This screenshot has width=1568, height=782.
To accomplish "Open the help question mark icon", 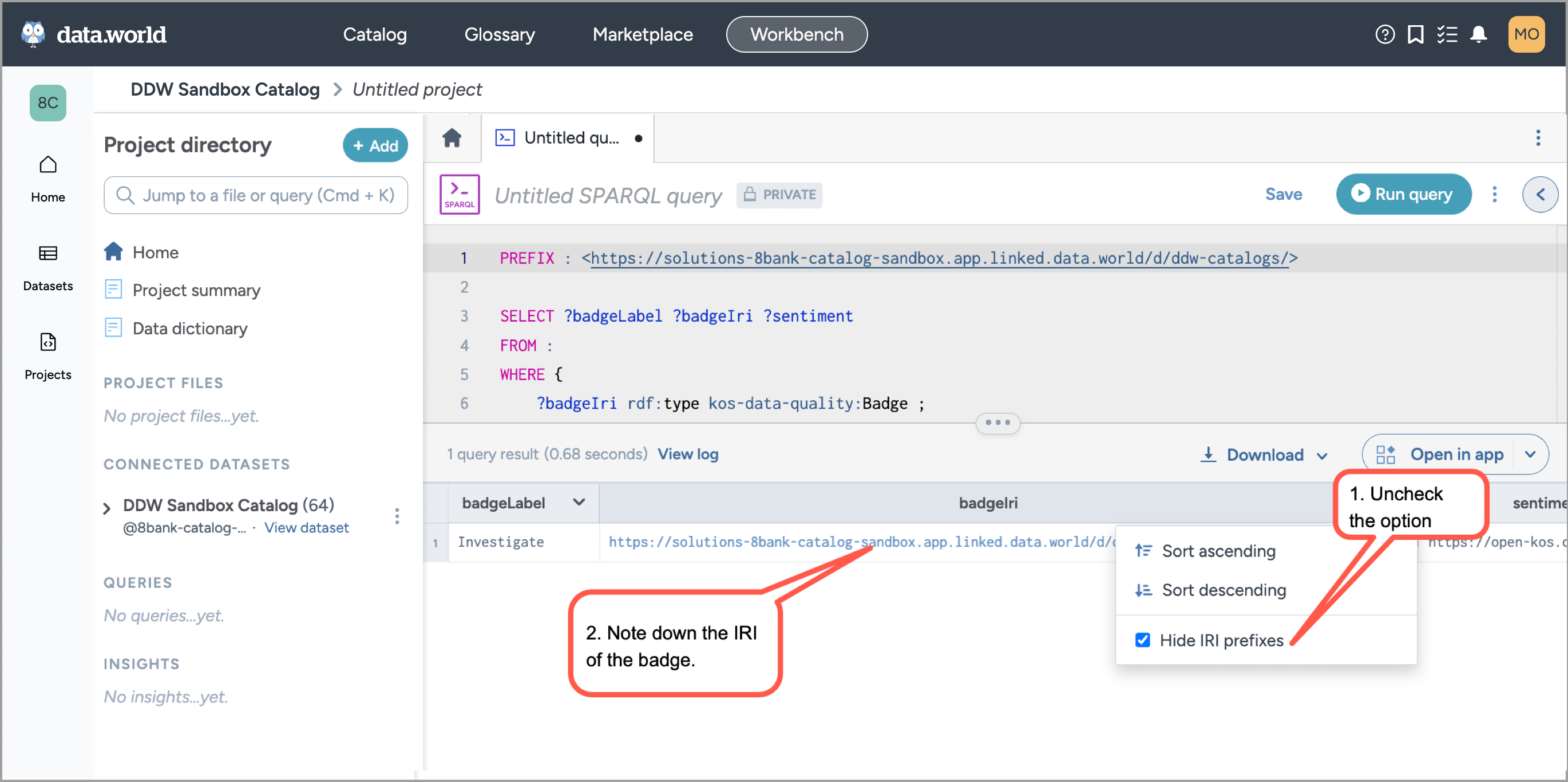I will point(1384,35).
